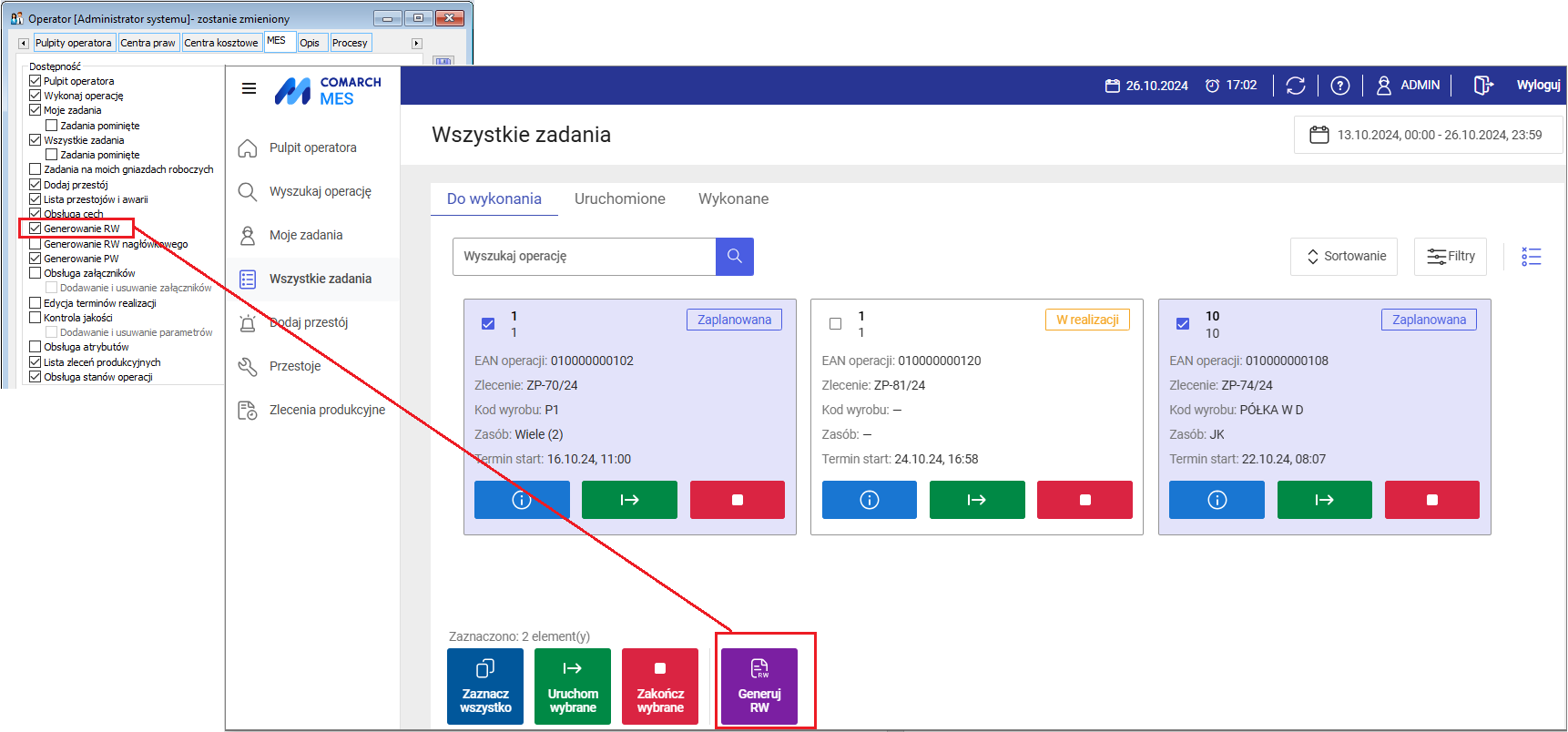Switch to list view icon

tap(1532, 257)
